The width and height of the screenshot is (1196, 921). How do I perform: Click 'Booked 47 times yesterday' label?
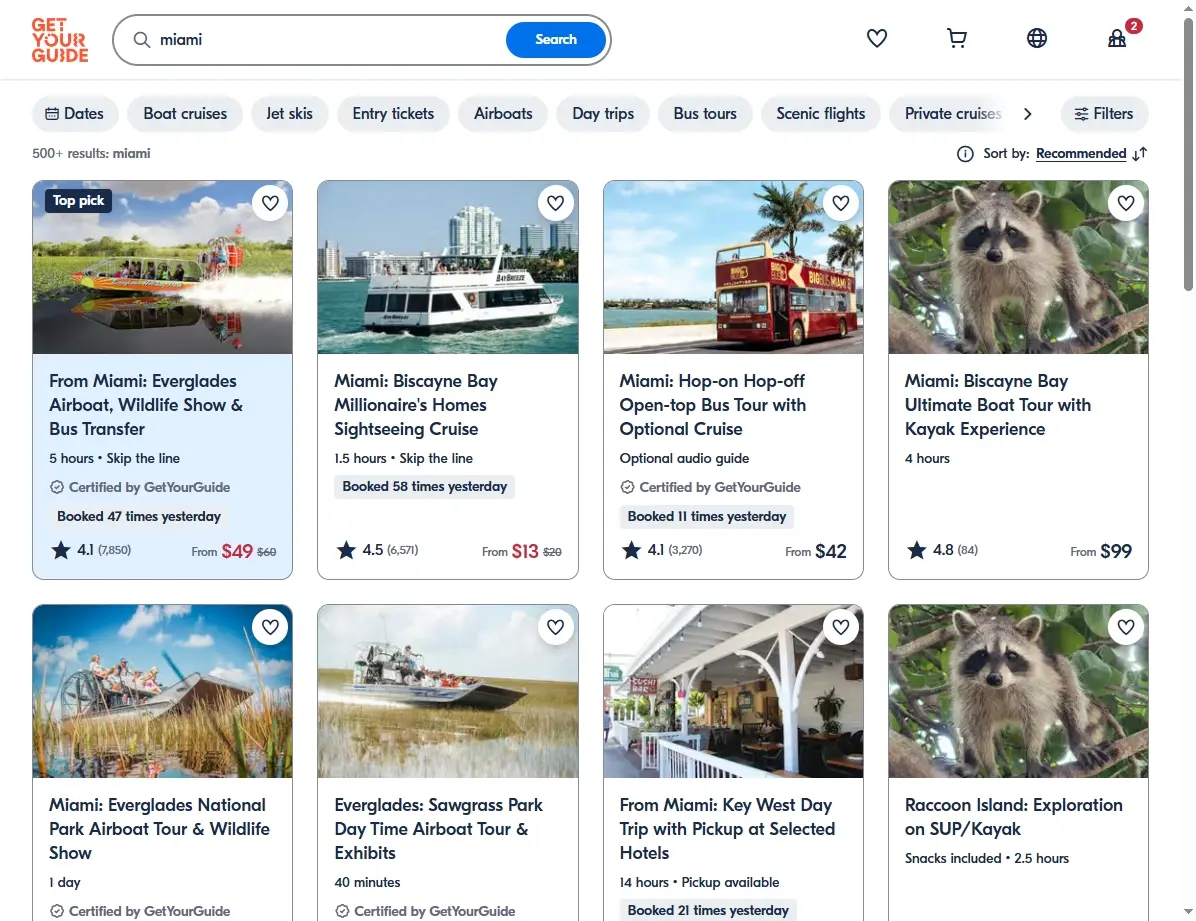click(x=139, y=517)
